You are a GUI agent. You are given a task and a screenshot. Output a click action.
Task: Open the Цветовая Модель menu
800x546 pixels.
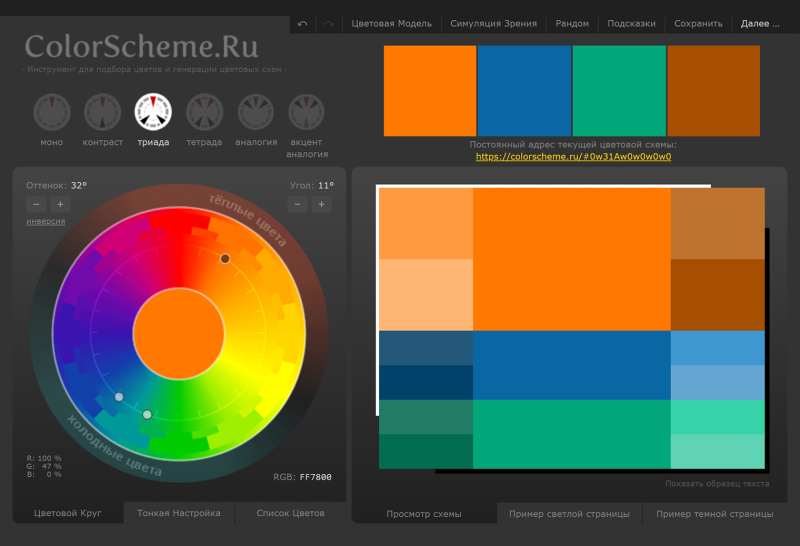tap(391, 23)
